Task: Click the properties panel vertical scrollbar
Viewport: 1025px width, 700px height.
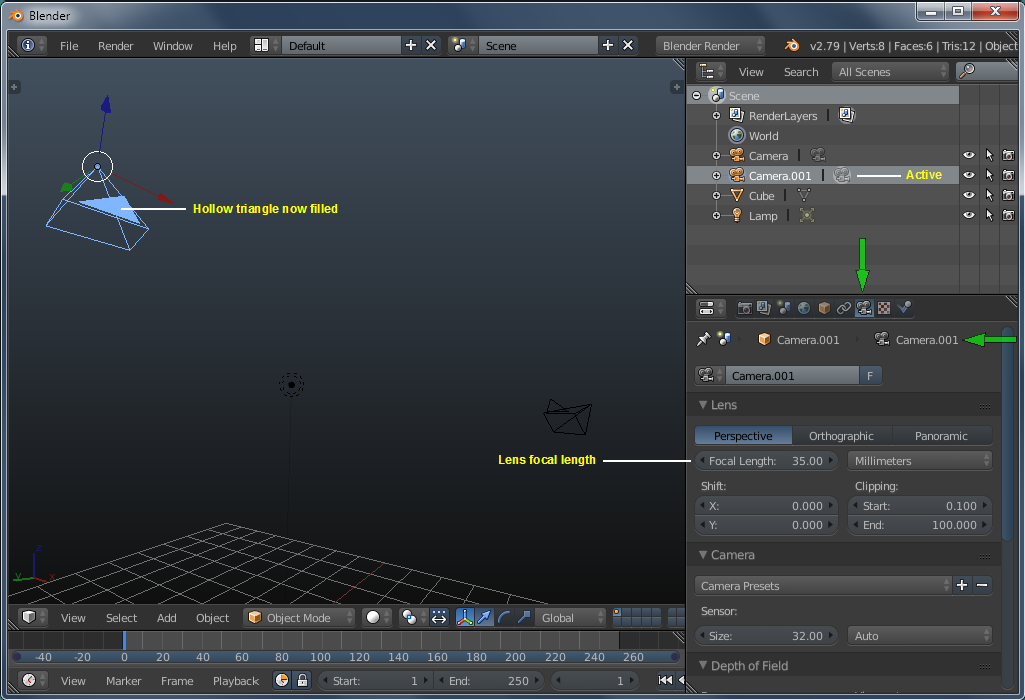Action: (1007, 433)
